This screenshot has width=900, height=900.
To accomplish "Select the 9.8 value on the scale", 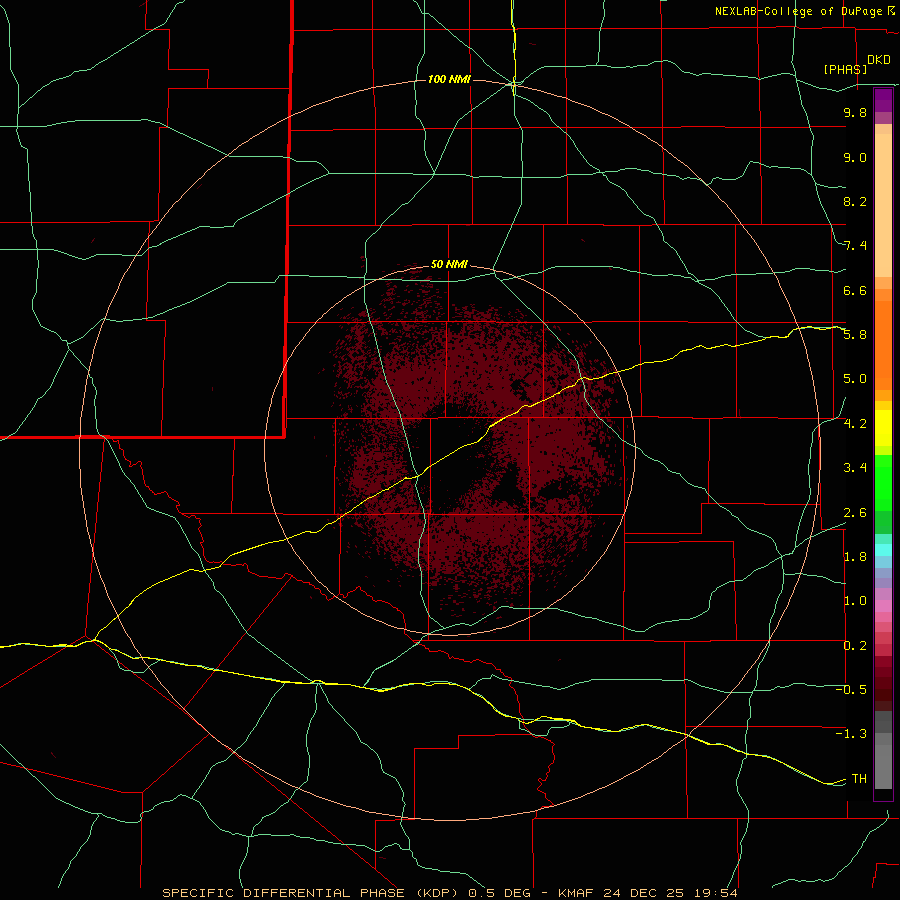I will [x=855, y=112].
